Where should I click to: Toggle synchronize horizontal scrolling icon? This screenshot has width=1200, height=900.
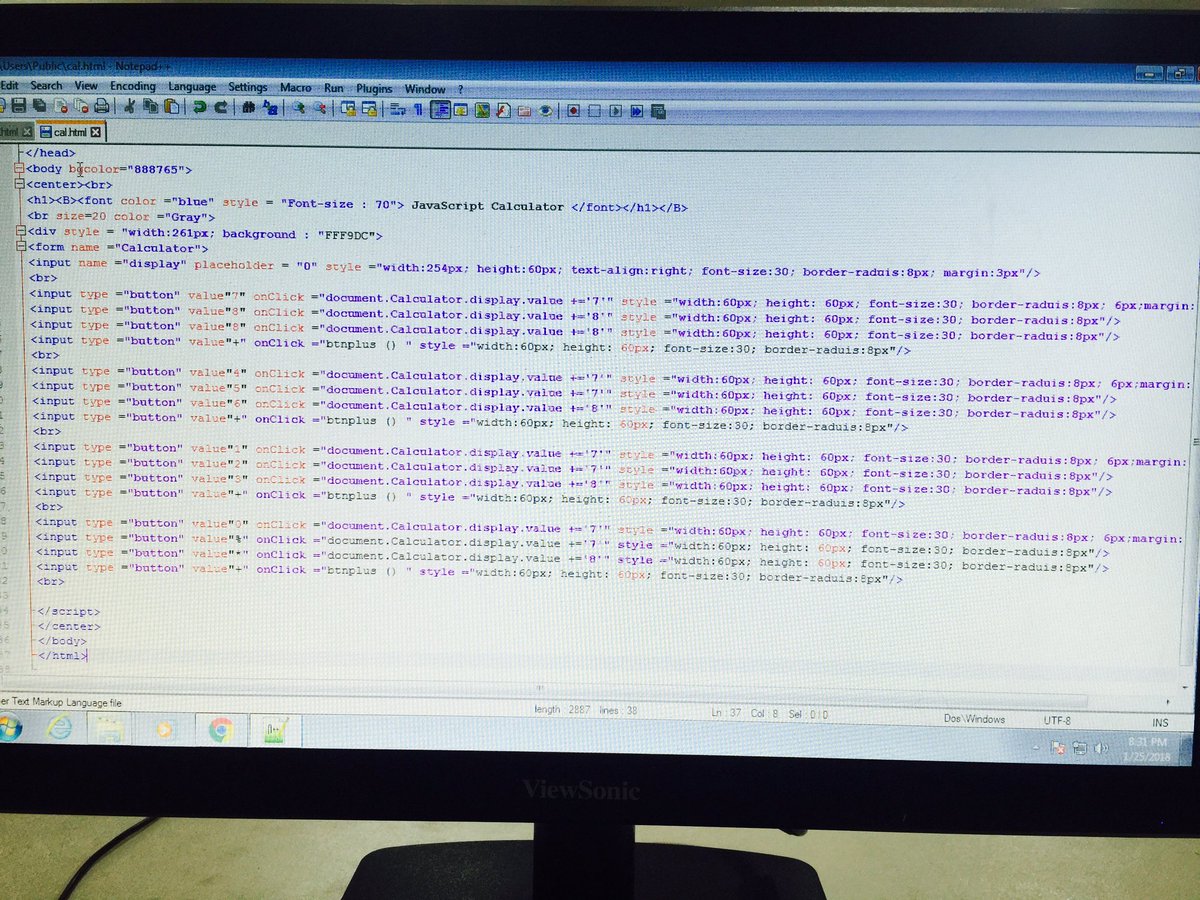pos(369,108)
